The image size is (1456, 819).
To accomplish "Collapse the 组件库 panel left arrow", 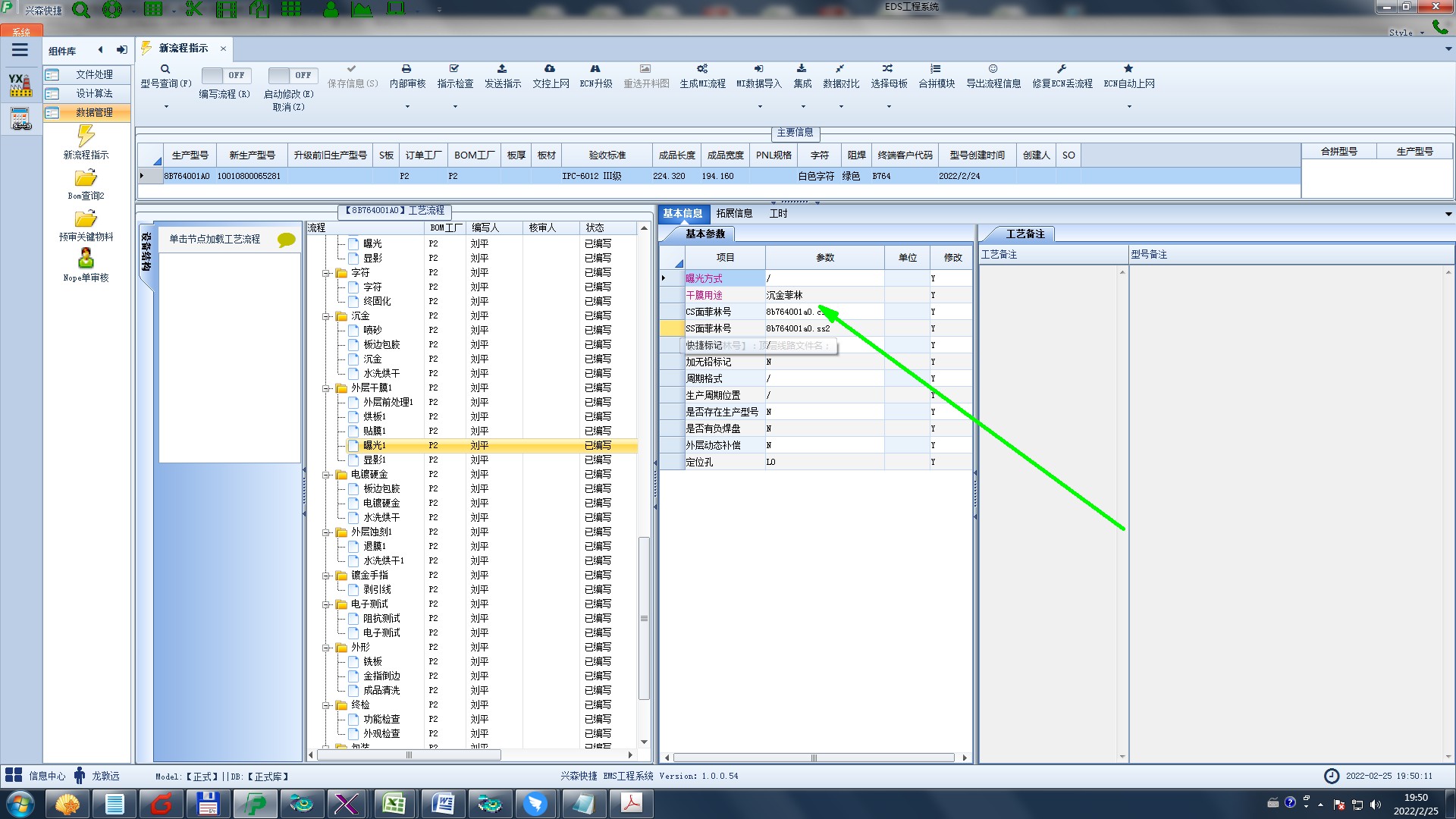I will tap(100, 50).
